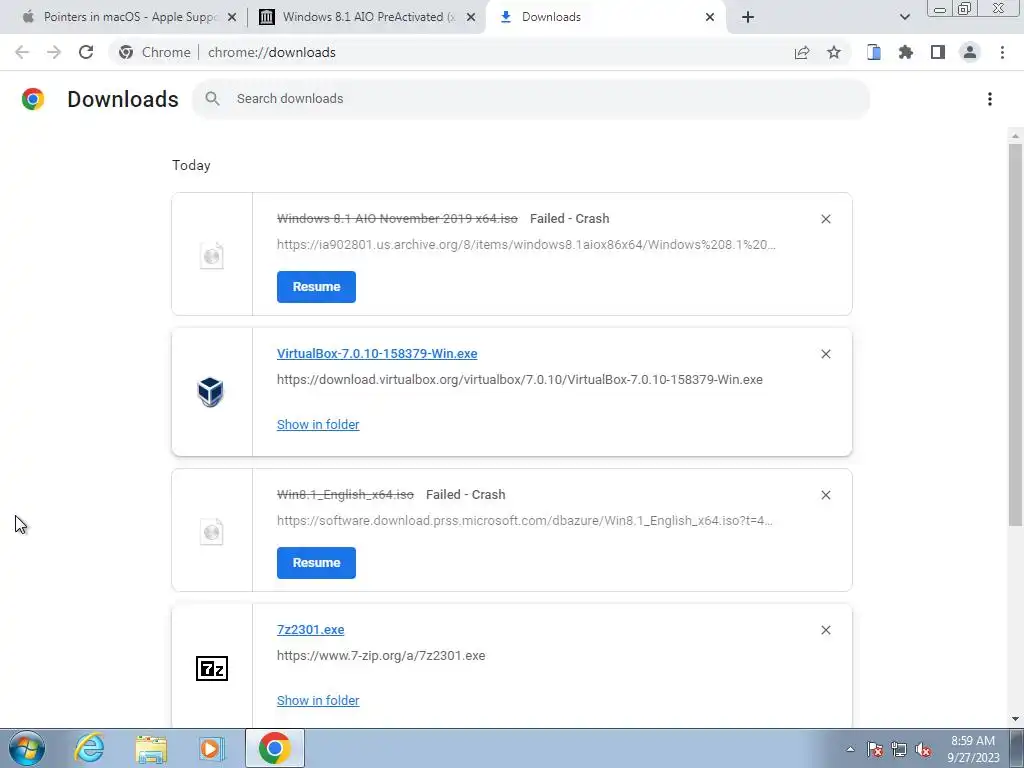Reload the downloads page
The width and height of the screenshot is (1024, 768).
click(86, 52)
